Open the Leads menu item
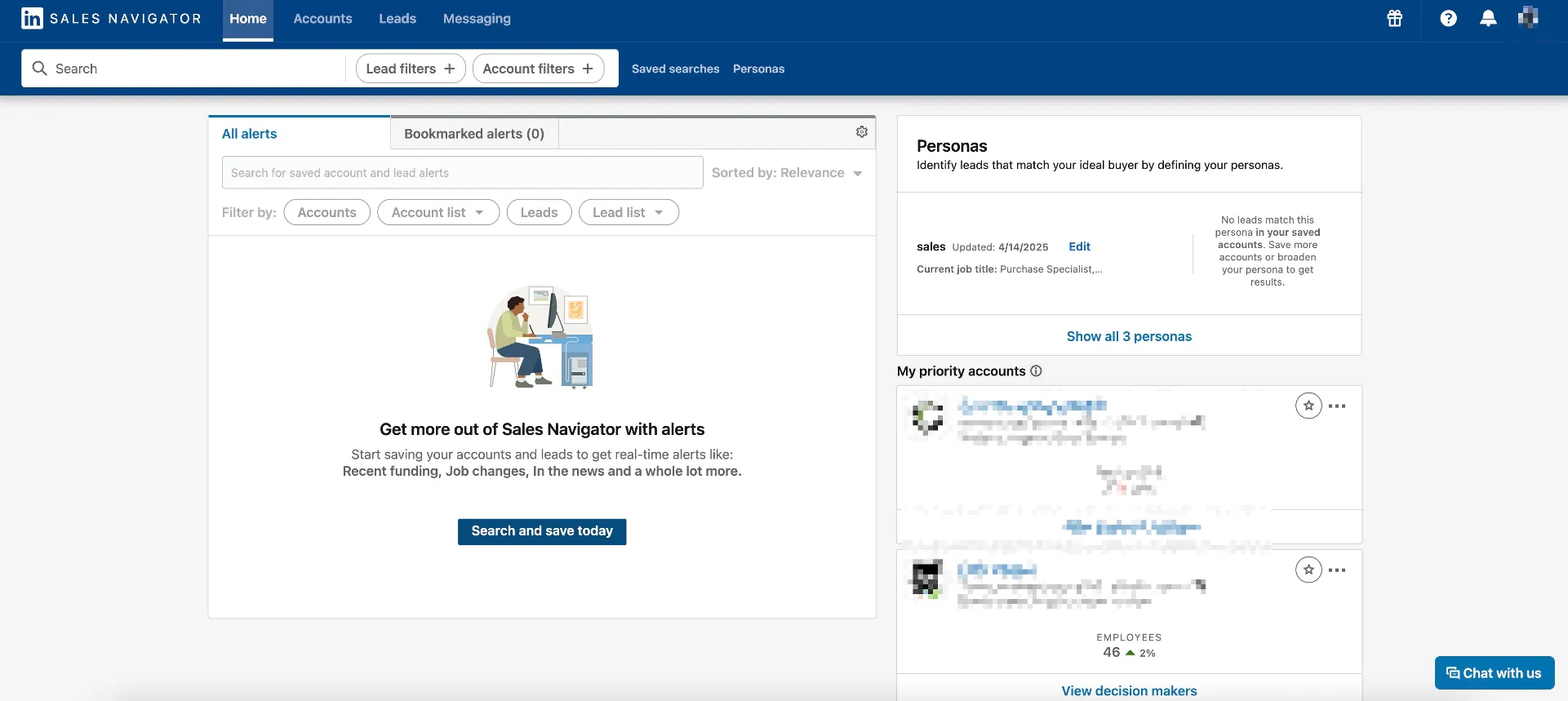Screen dimensions: 1568x701 (x=398, y=19)
